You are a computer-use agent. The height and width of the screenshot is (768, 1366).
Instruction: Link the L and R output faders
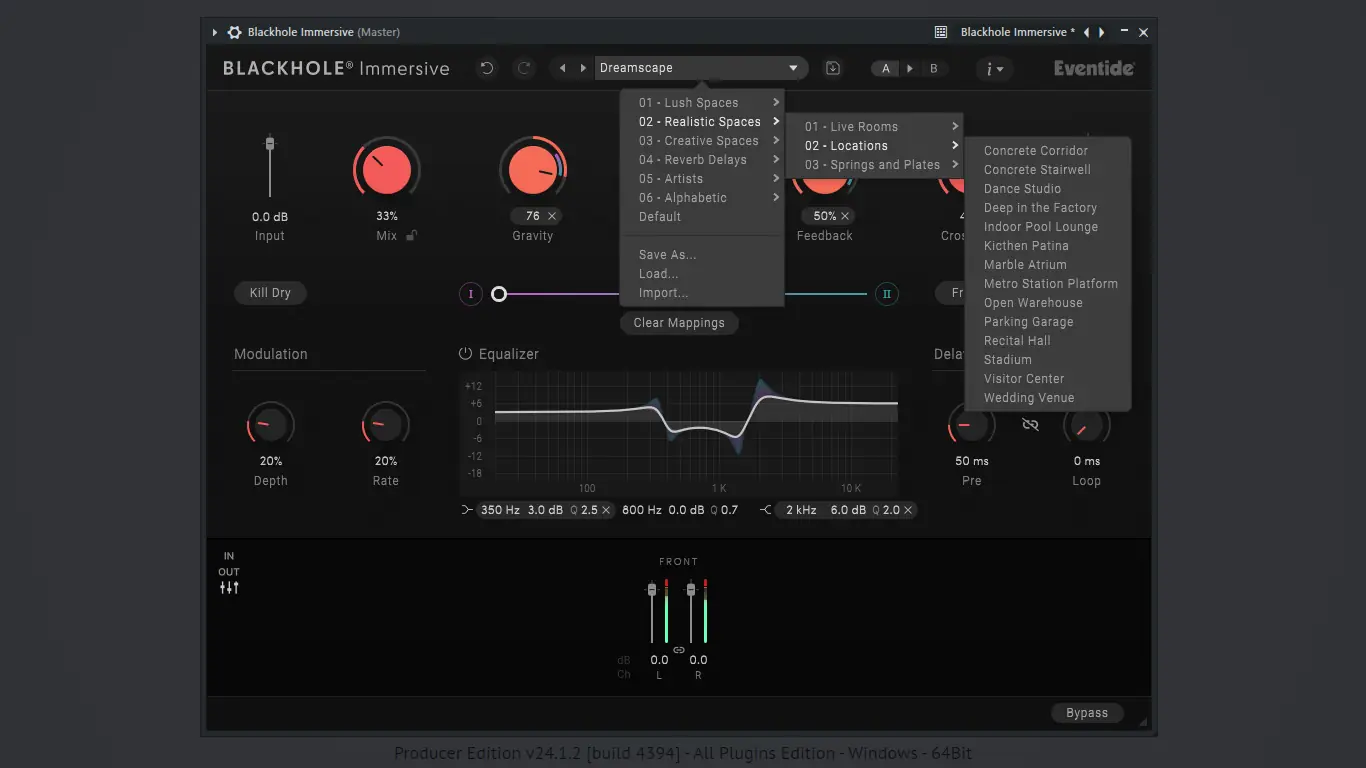click(678, 650)
